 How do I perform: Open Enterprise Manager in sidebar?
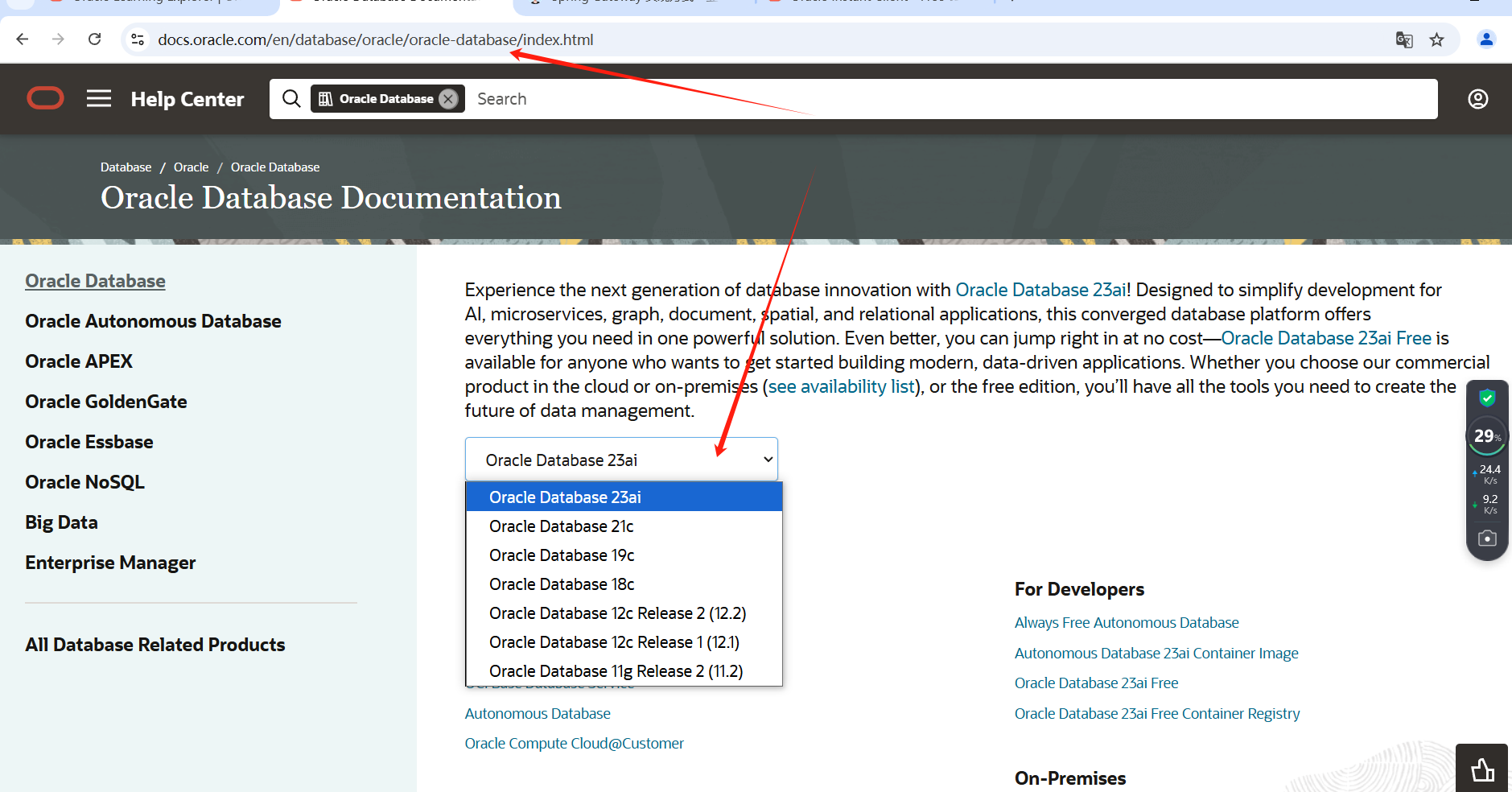point(110,563)
